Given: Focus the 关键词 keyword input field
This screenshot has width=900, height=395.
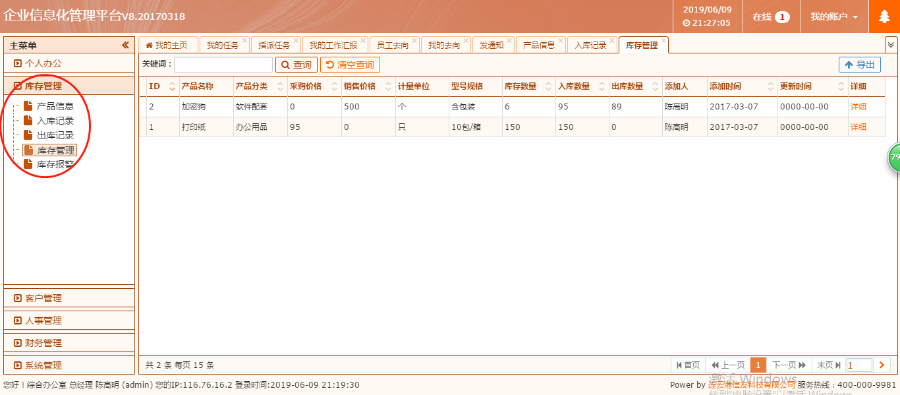Looking at the screenshot, I should pyautogui.click(x=223, y=65).
